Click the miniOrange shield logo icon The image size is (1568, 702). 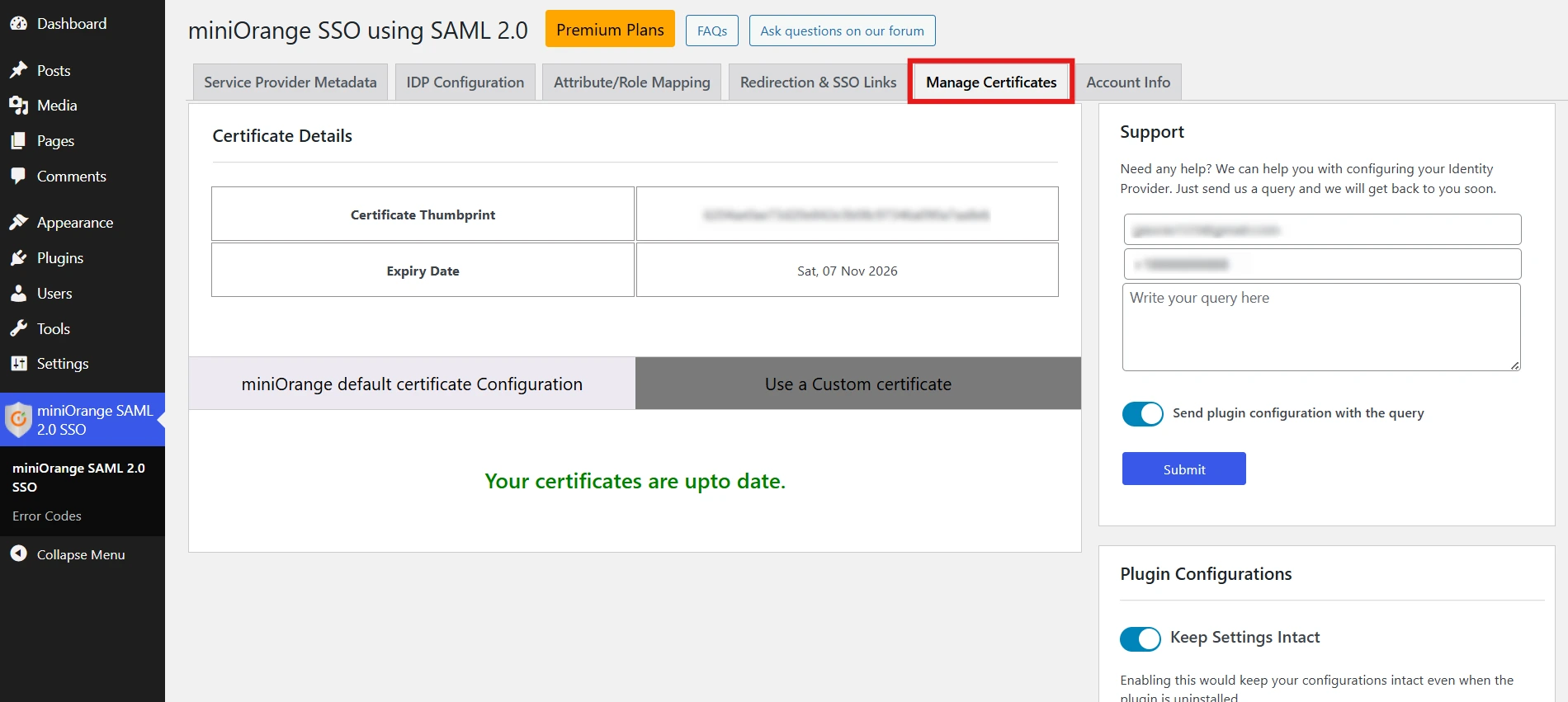(x=18, y=420)
